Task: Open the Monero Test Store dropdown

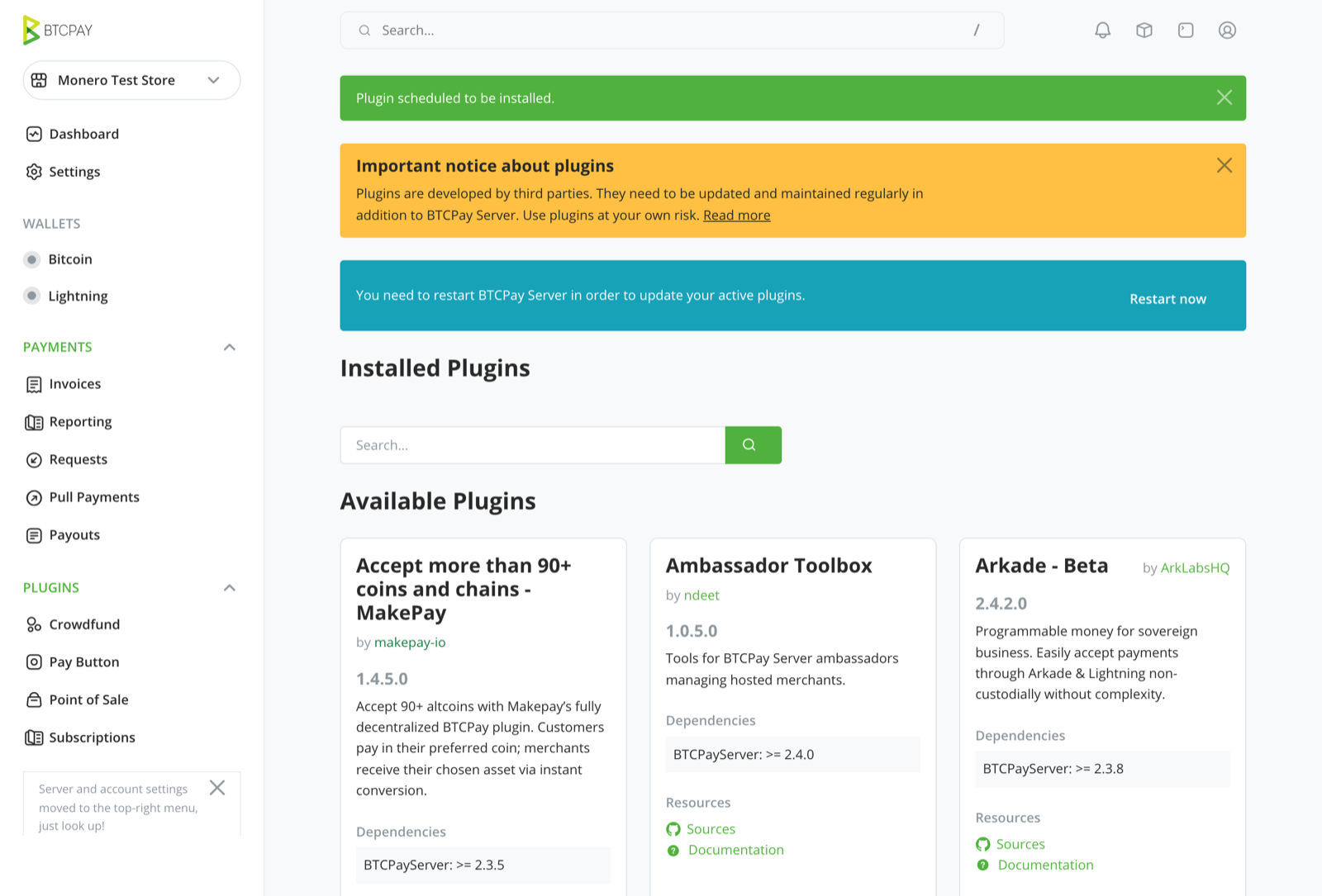Action: click(132, 80)
